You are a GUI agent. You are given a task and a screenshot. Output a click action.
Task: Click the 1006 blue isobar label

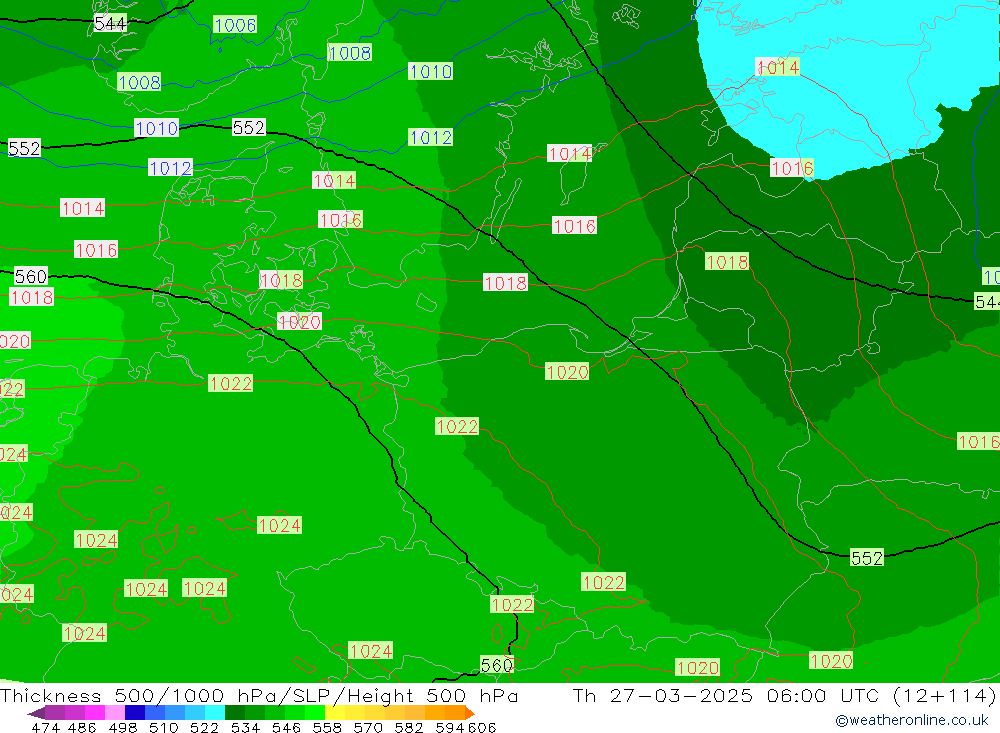point(235,25)
